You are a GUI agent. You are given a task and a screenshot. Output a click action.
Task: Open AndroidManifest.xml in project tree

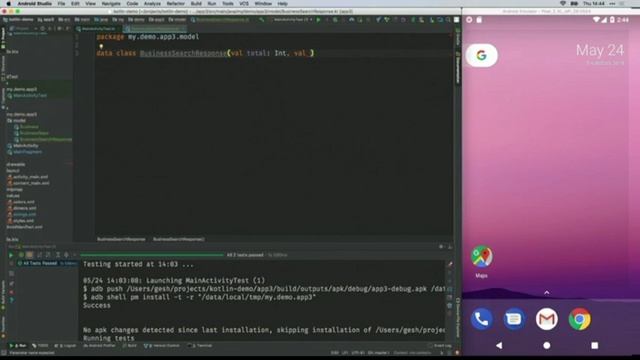coord(24,227)
